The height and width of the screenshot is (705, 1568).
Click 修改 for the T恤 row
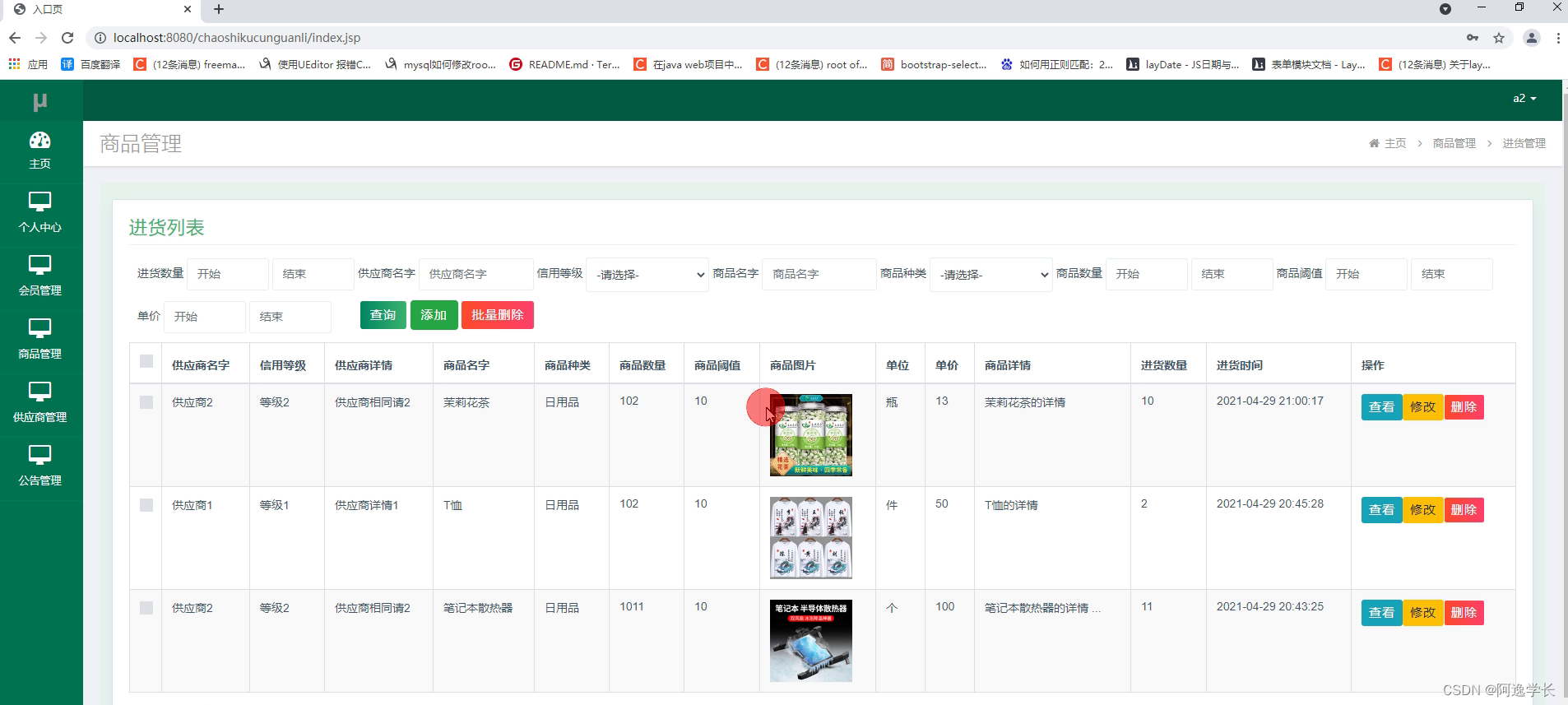(x=1422, y=510)
